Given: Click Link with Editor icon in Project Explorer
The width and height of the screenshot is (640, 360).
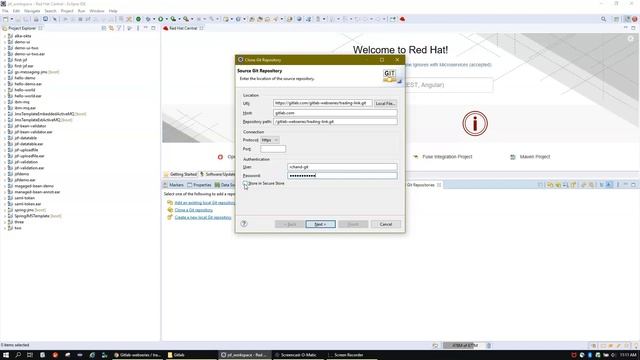Looking at the screenshot, I should pyautogui.click(x=111, y=28).
